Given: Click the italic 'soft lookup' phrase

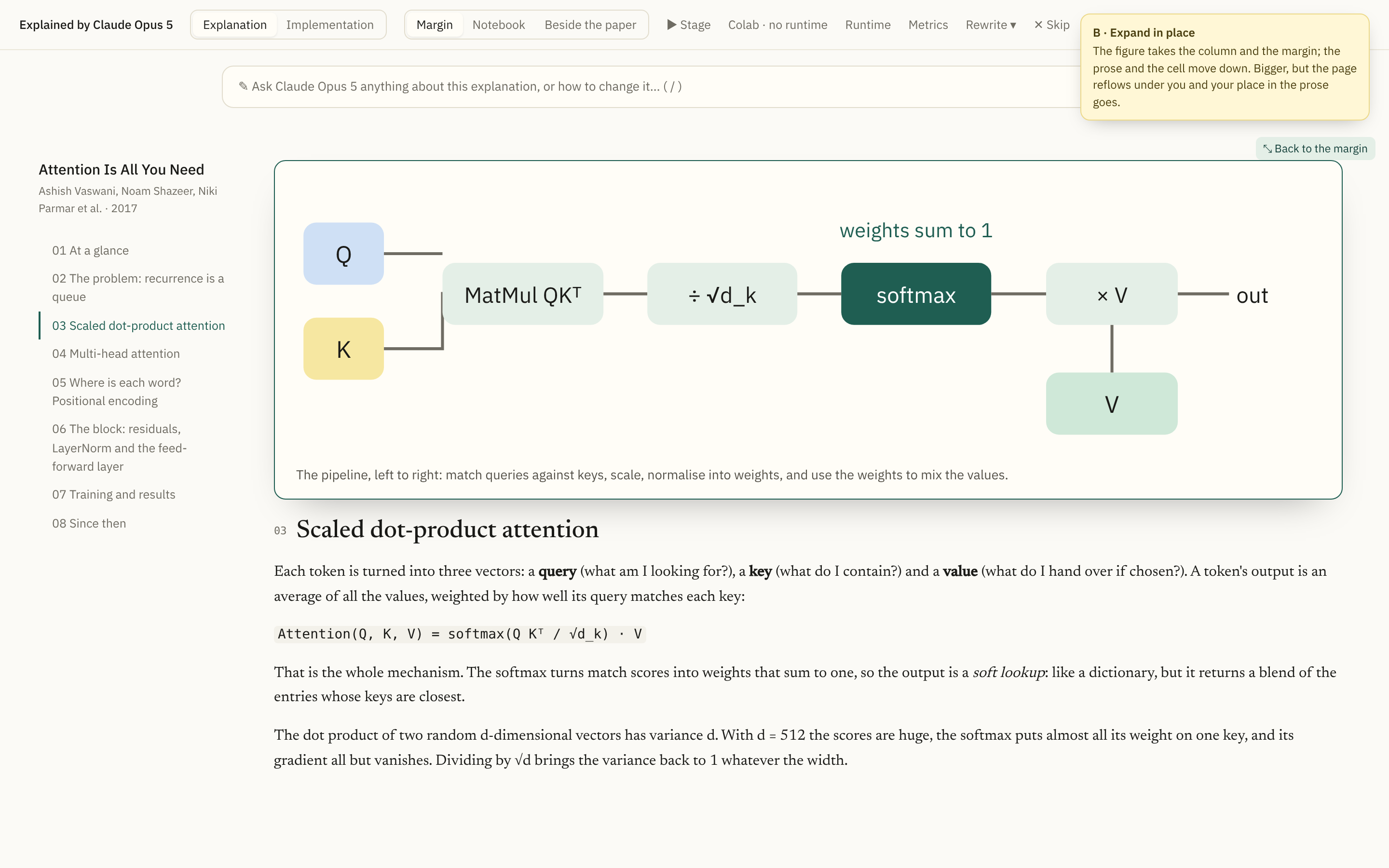Looking at the screenshot, I should (x=1008, y=672).
